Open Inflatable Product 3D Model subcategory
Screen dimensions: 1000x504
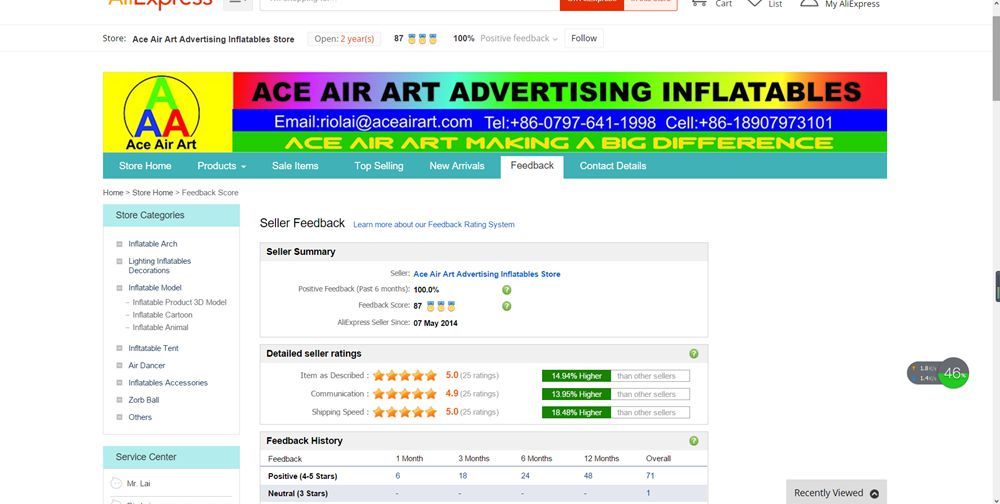[179, 302]
